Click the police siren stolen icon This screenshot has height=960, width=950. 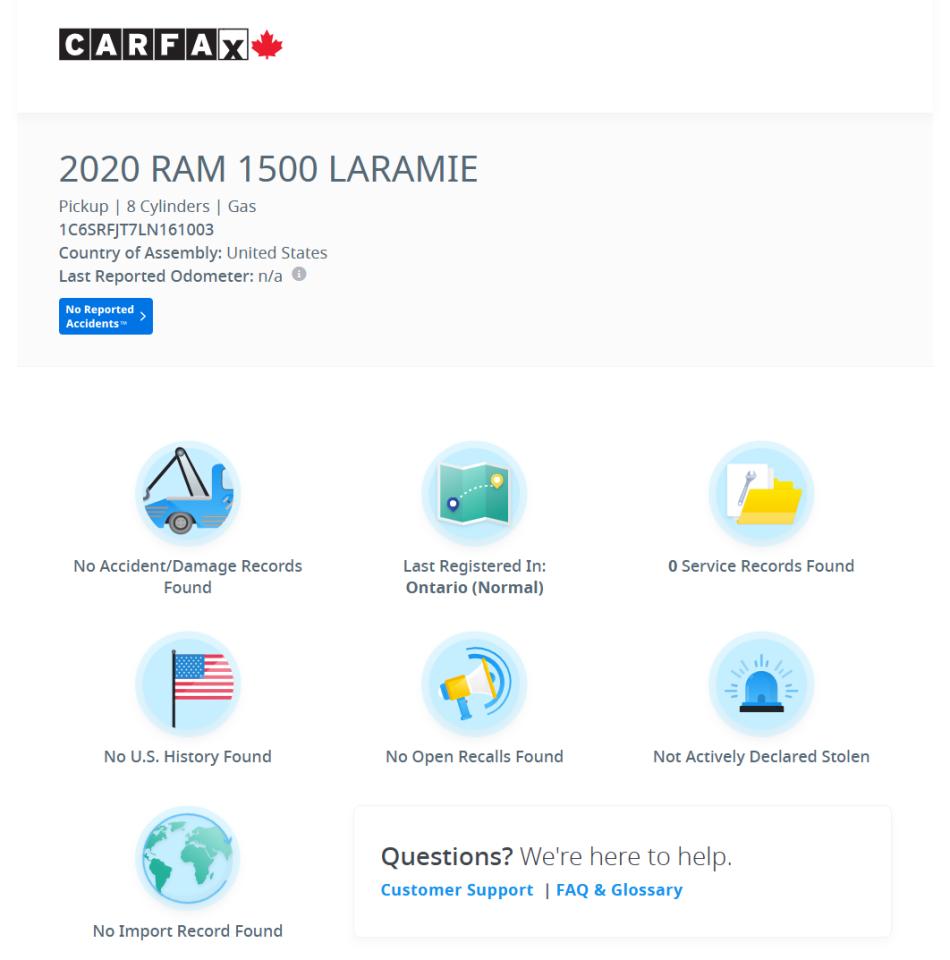pyautogui.click(x=761, y=684)
